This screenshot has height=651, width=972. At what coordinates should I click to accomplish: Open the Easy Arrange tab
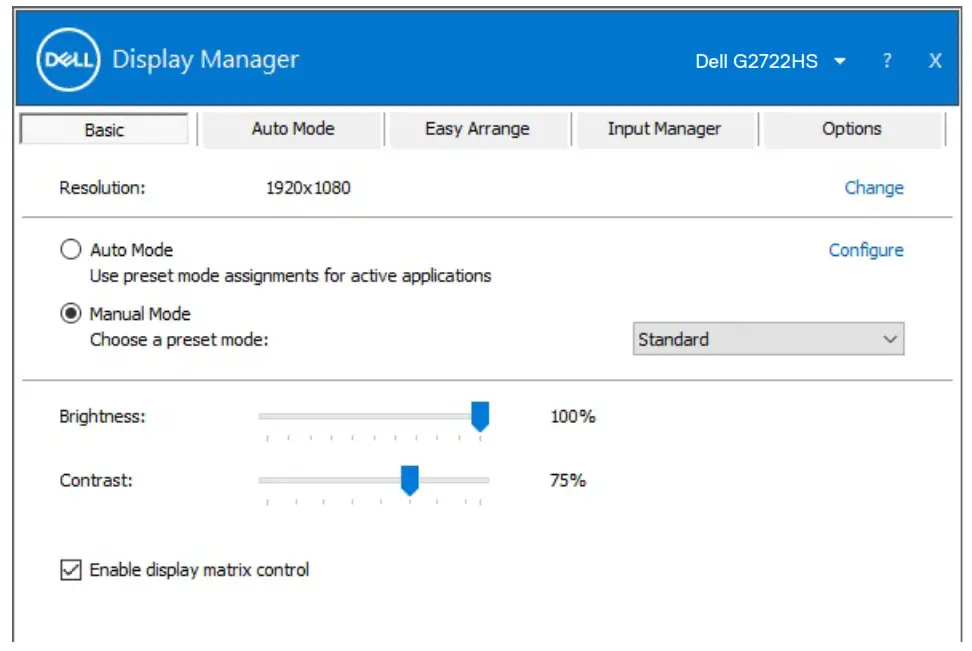(477, 128)
